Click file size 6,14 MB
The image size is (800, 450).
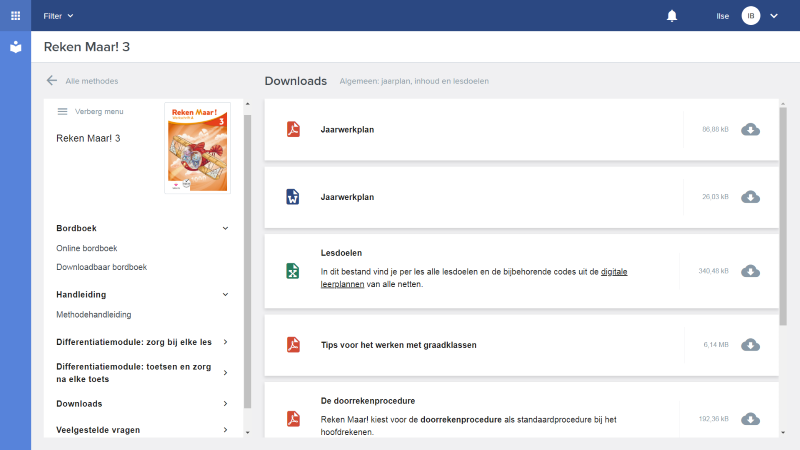[x=716, y=345]
